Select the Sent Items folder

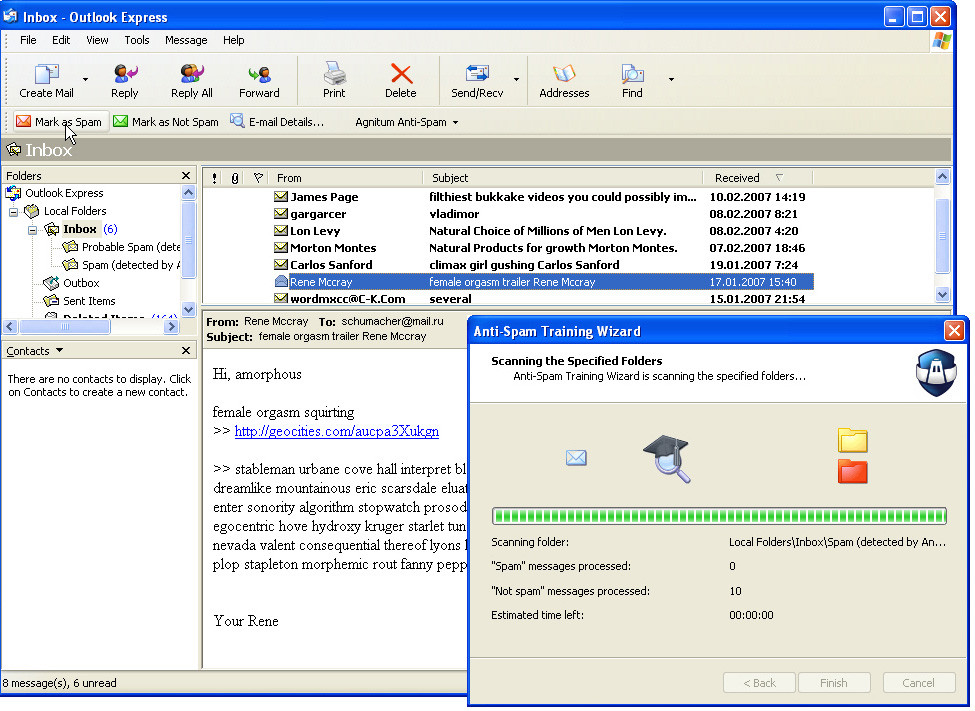pos(89,301)
